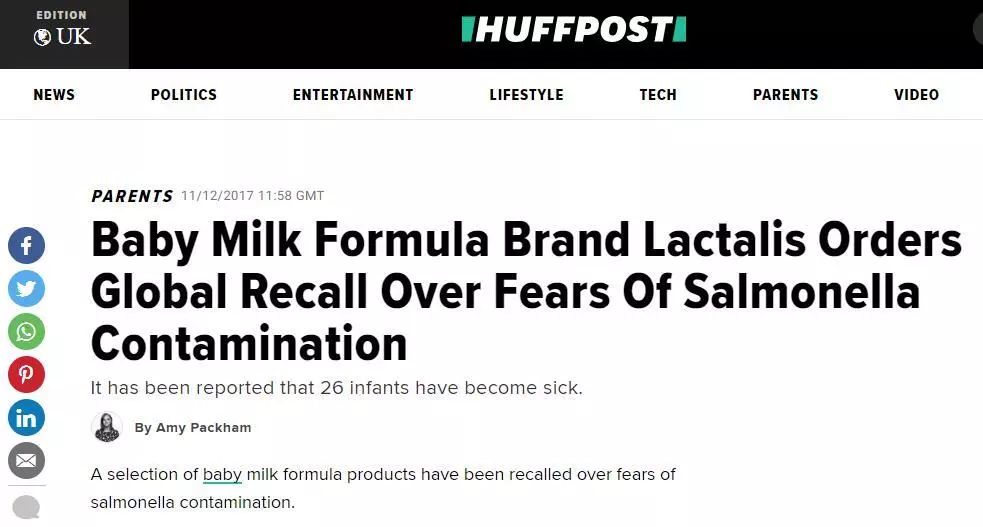
Task: Select Lifestyle in navigation bar
Action: tap(527, 95)
